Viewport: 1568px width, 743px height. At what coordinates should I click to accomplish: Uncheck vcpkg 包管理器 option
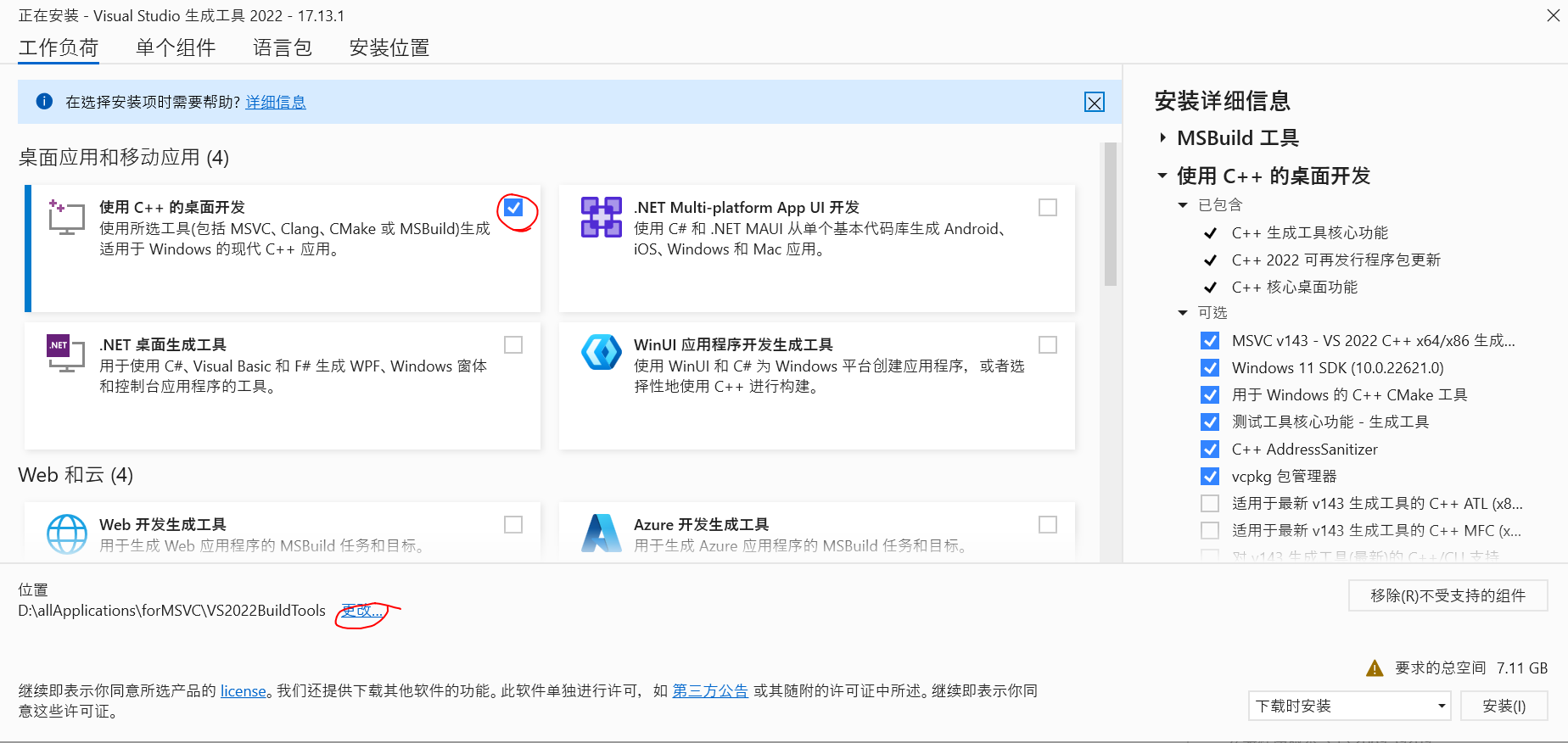click(x=1210, y=477)
